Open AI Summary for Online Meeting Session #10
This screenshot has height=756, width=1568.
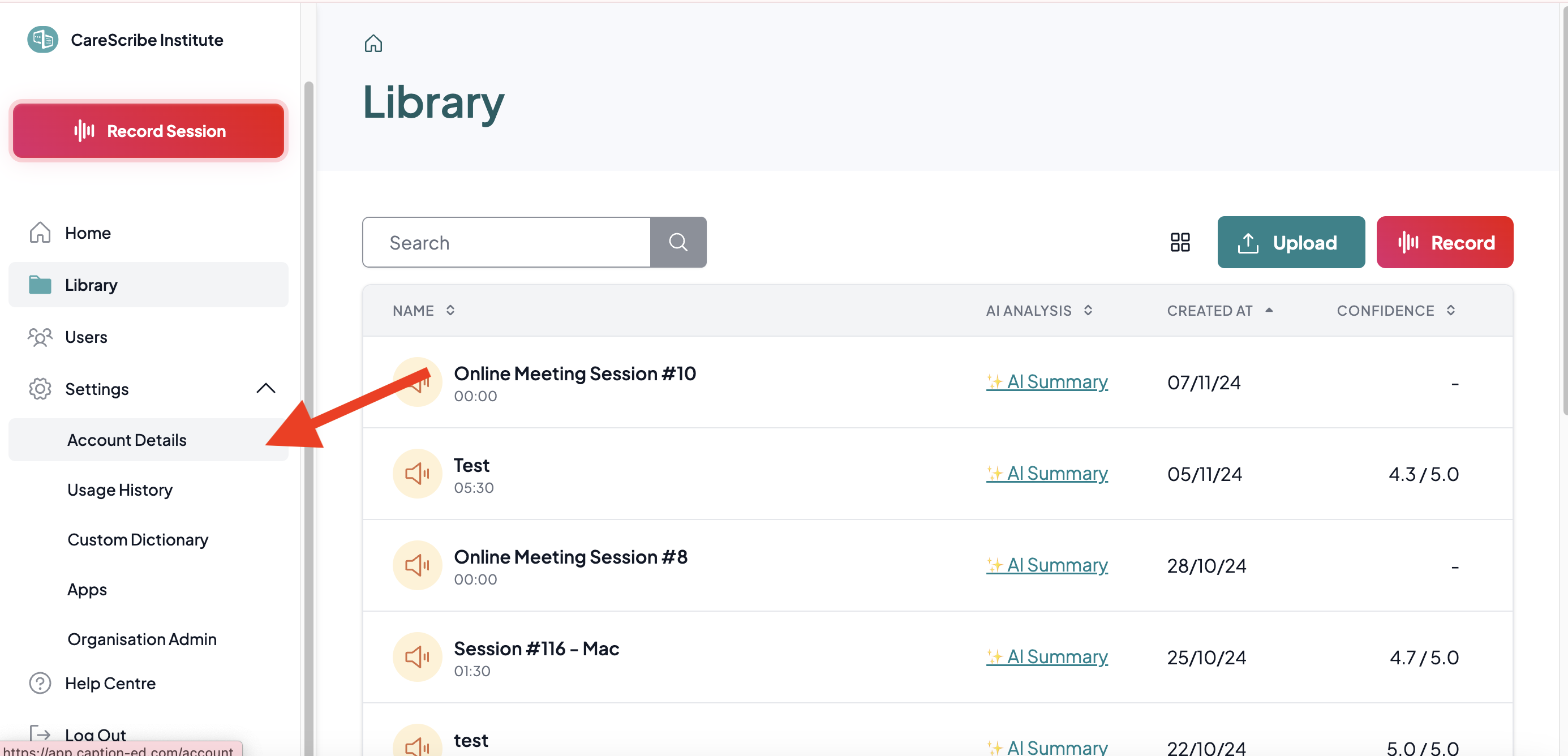pos(1047,381)
